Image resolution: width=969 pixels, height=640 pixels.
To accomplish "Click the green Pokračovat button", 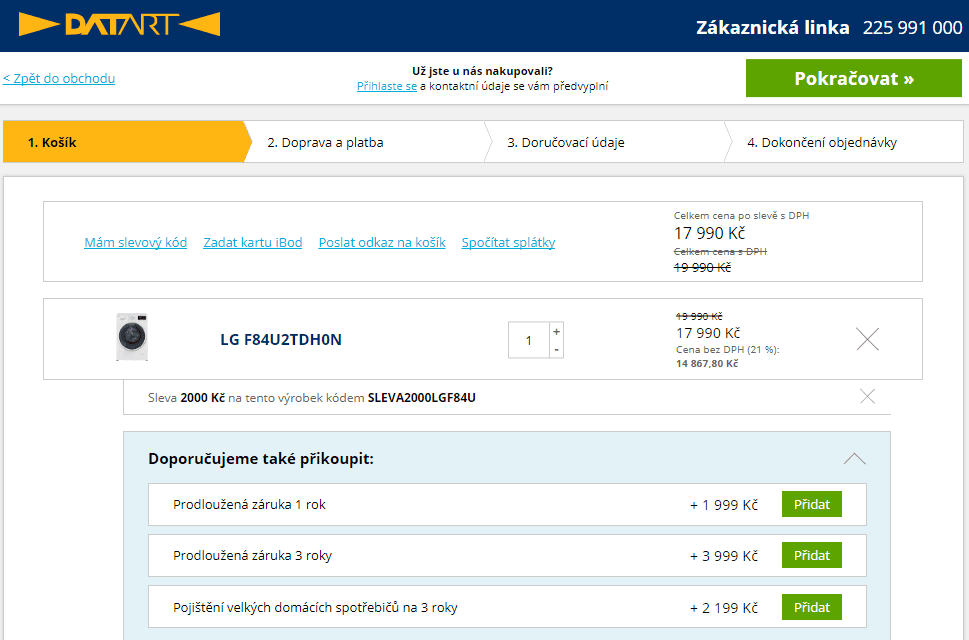I will (853, 78).
